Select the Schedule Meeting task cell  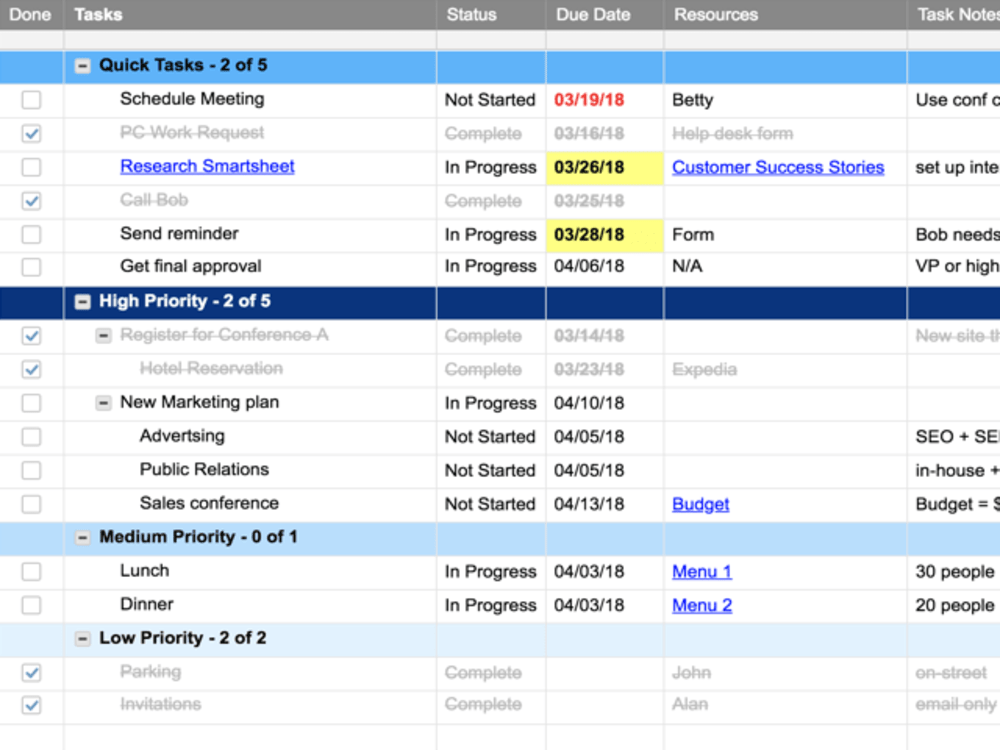(250, 100)
